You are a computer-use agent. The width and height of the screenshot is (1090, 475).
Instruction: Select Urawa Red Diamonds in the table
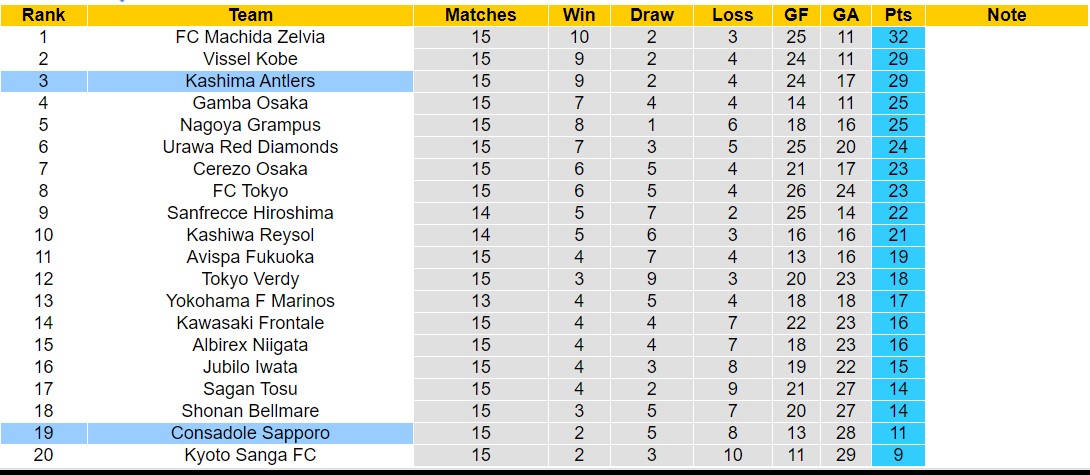pos(250,147)
